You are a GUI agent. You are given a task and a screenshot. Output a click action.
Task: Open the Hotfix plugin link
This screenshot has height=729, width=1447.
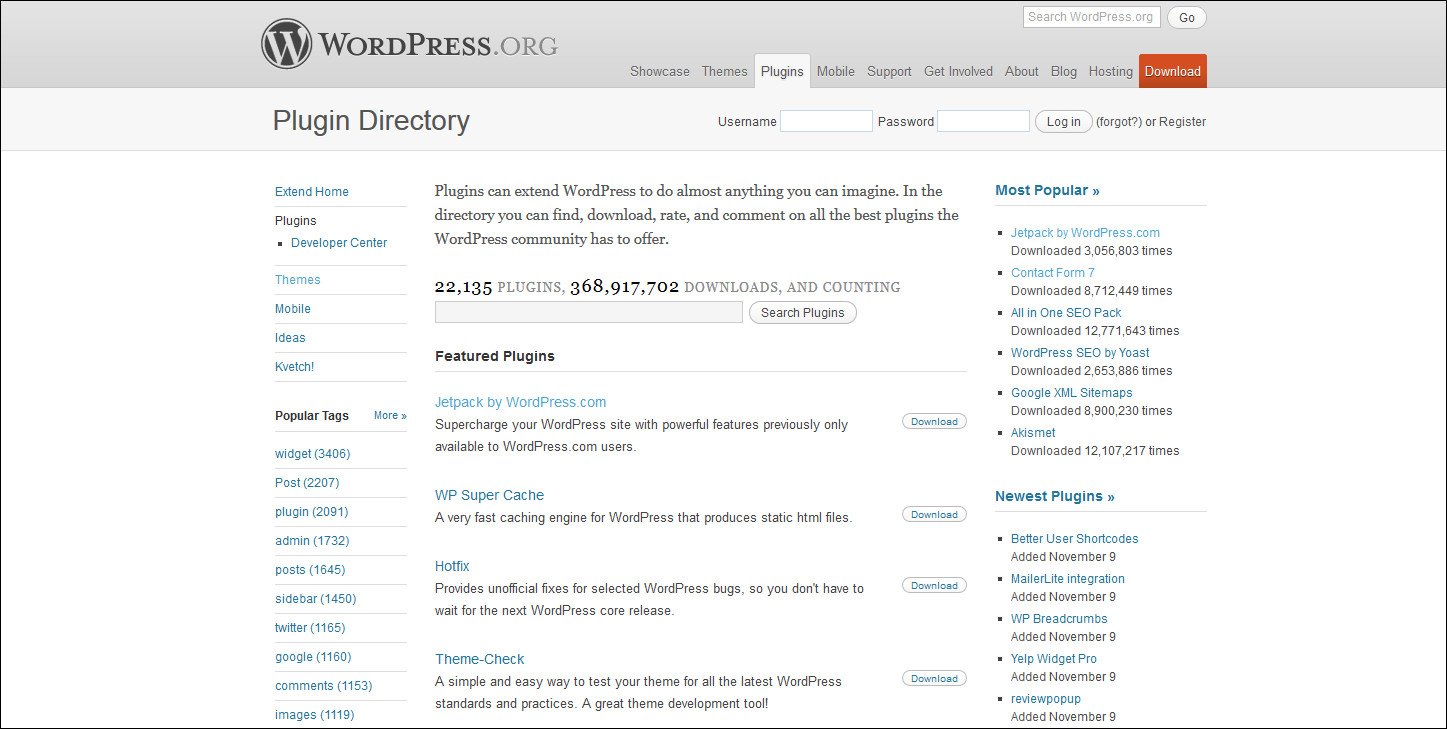click(452, 566)
